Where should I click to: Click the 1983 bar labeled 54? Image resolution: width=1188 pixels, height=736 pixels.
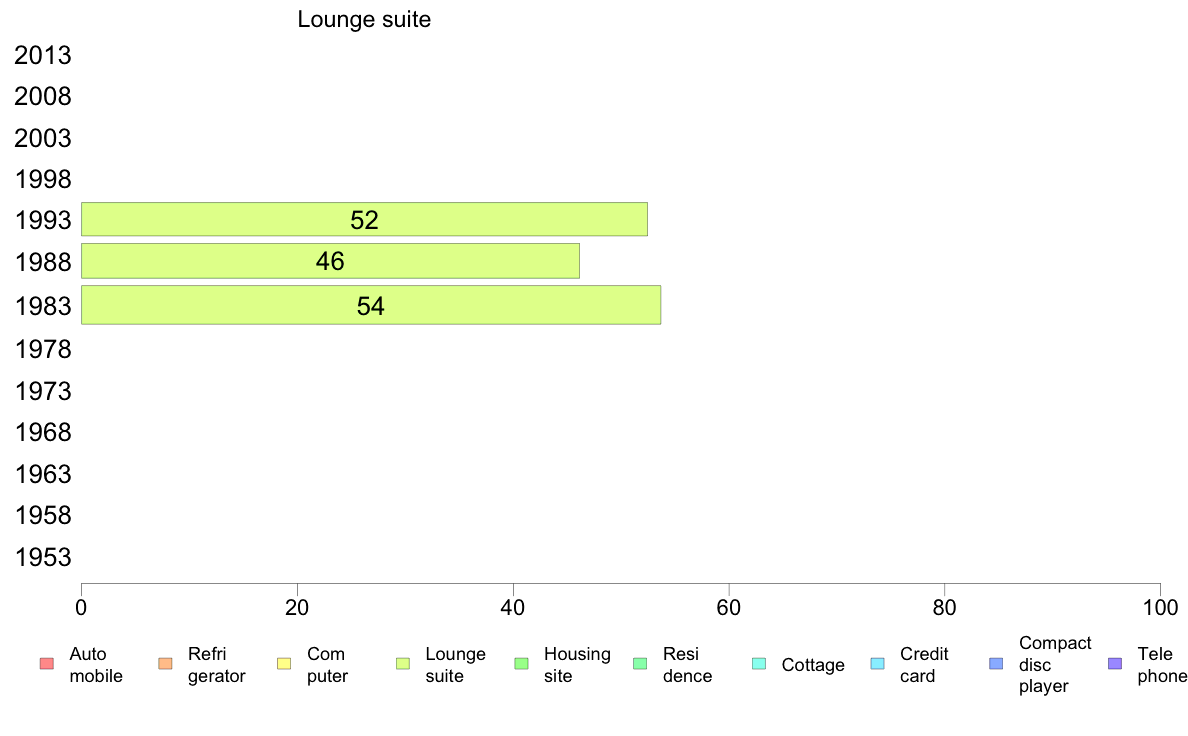coord(371,305)
